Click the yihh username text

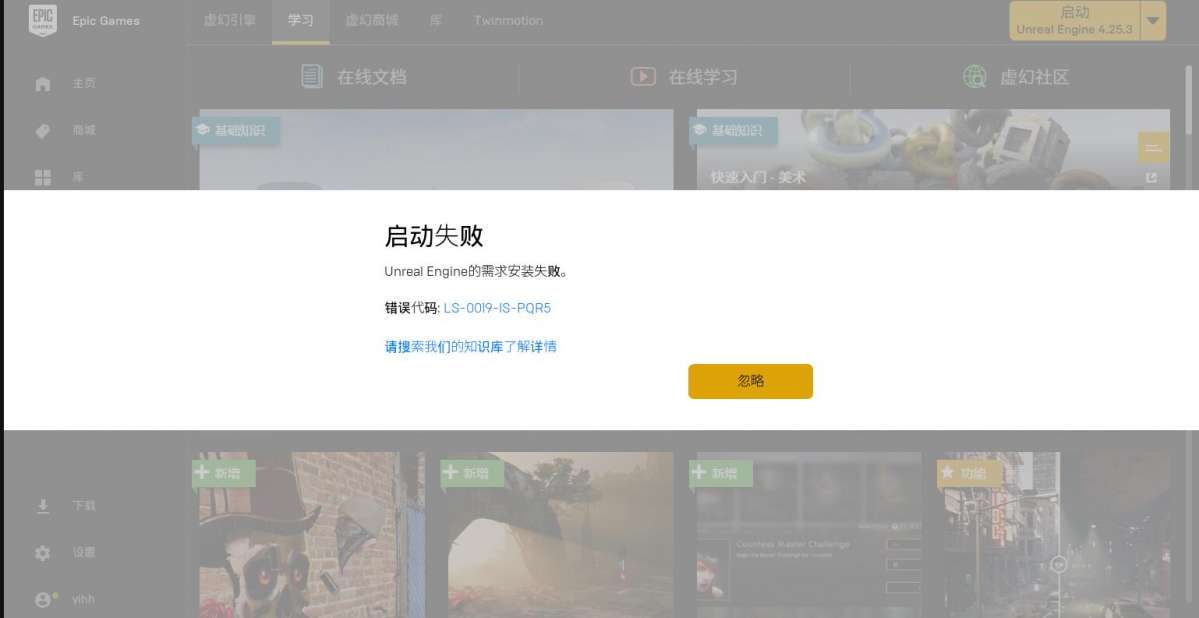83,600
